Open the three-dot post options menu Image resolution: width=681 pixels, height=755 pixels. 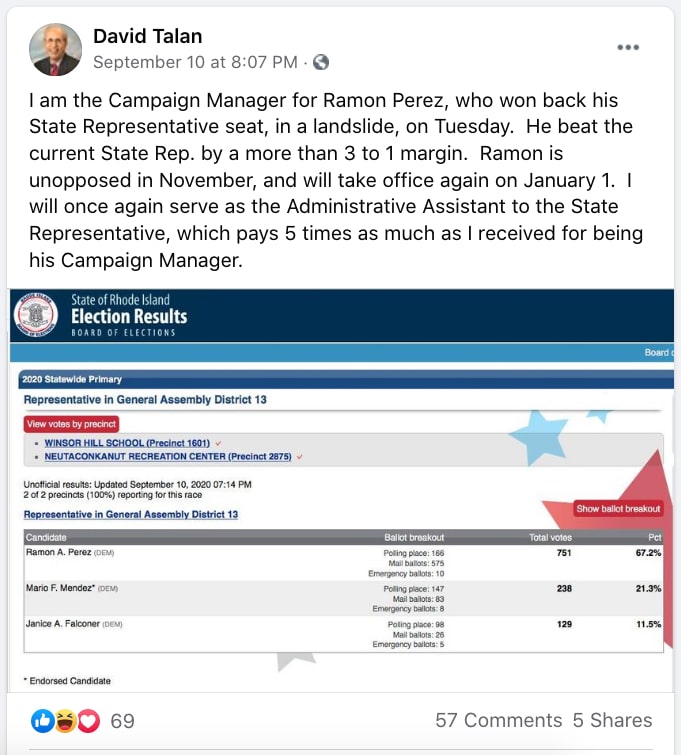pyautogui.click(x=628, y=47)
